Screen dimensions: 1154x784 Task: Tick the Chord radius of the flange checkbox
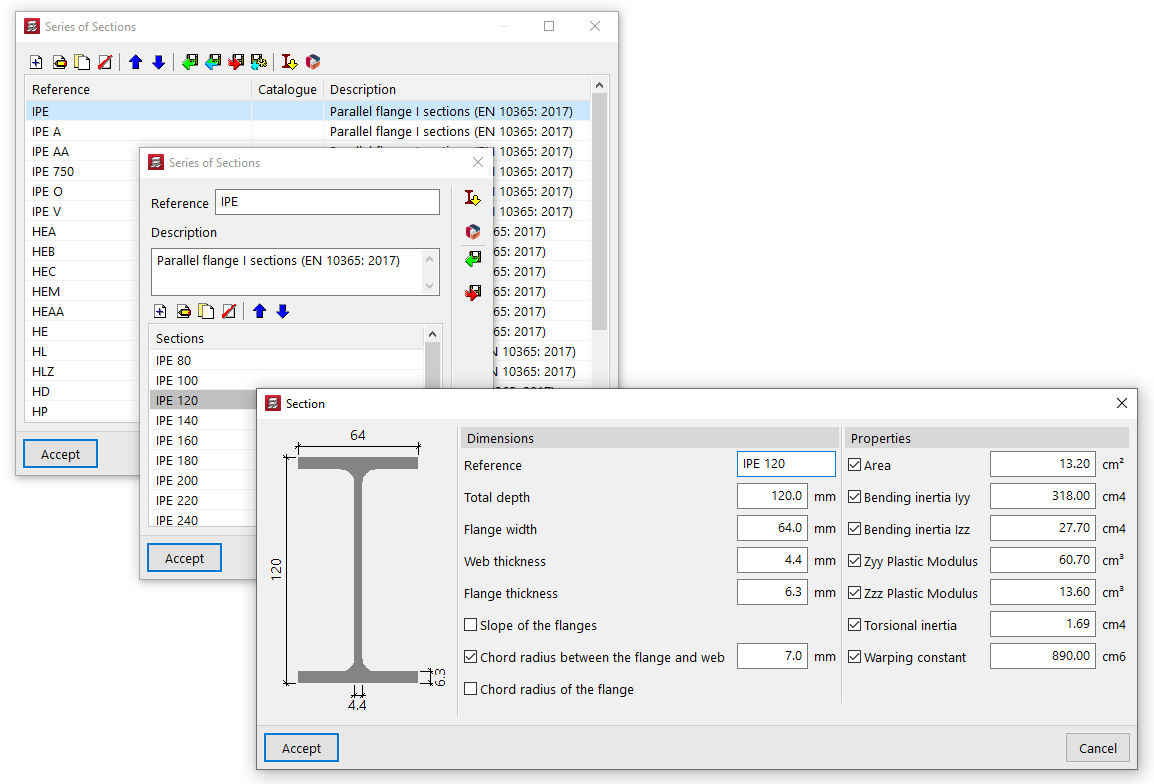(471, 689)
